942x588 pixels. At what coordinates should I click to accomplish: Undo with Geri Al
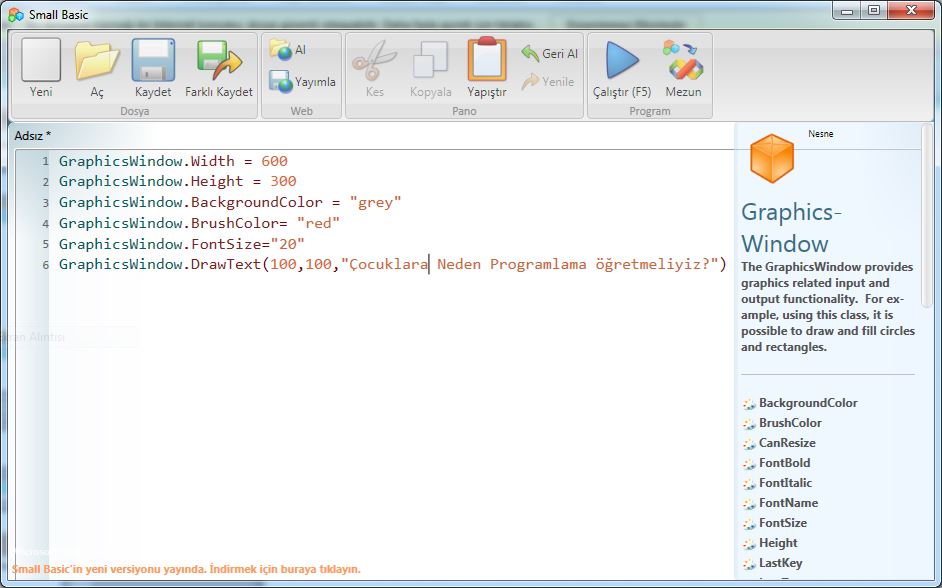click(x=549, y=53)
